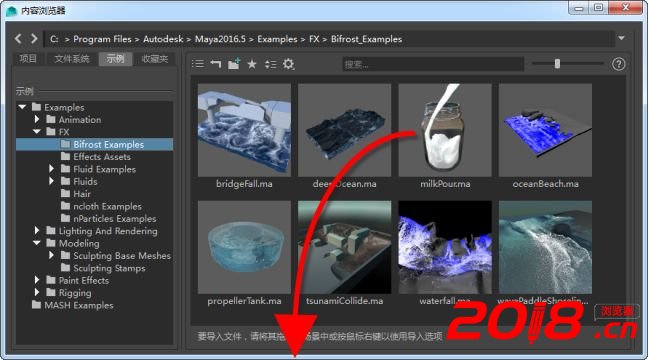Click the list view toggle icon
648x360 pixels.
click(198, 64)
